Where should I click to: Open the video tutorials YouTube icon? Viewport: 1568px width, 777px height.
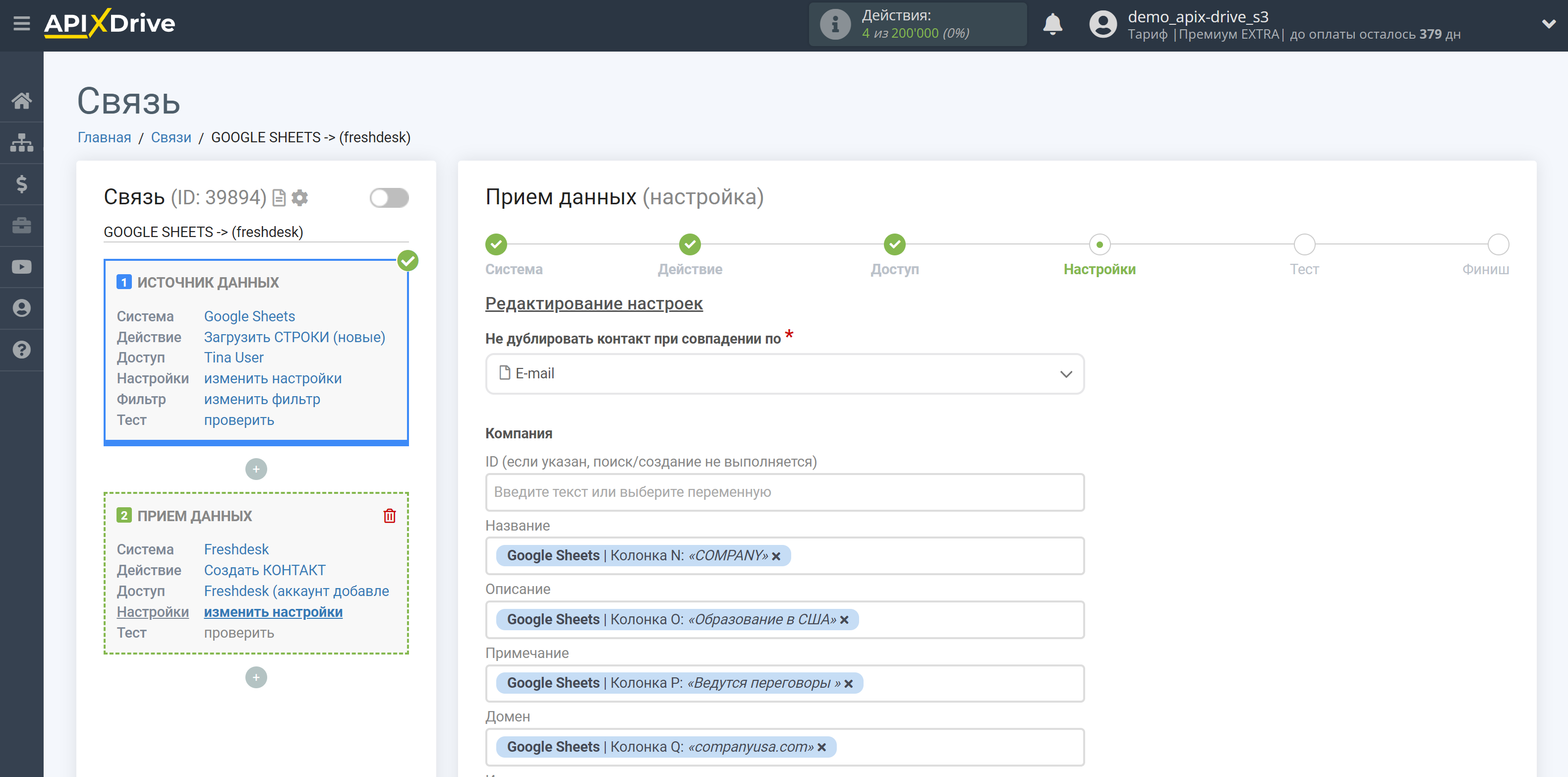tap(22, 267)
